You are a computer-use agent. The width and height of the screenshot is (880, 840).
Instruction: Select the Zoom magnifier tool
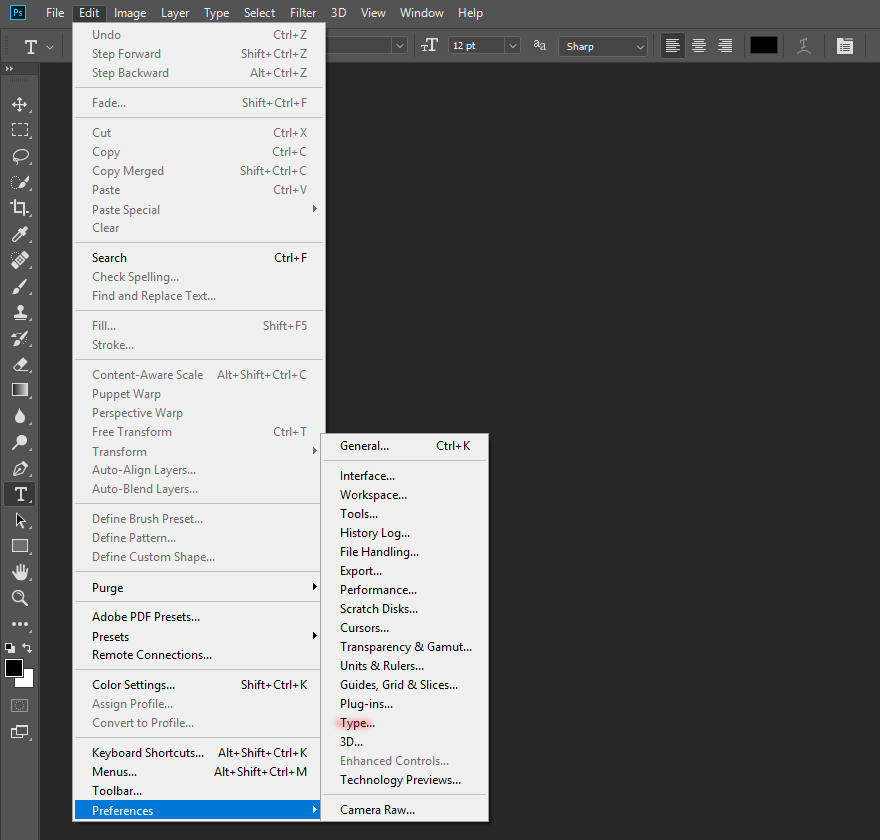[x=20, y=598]
